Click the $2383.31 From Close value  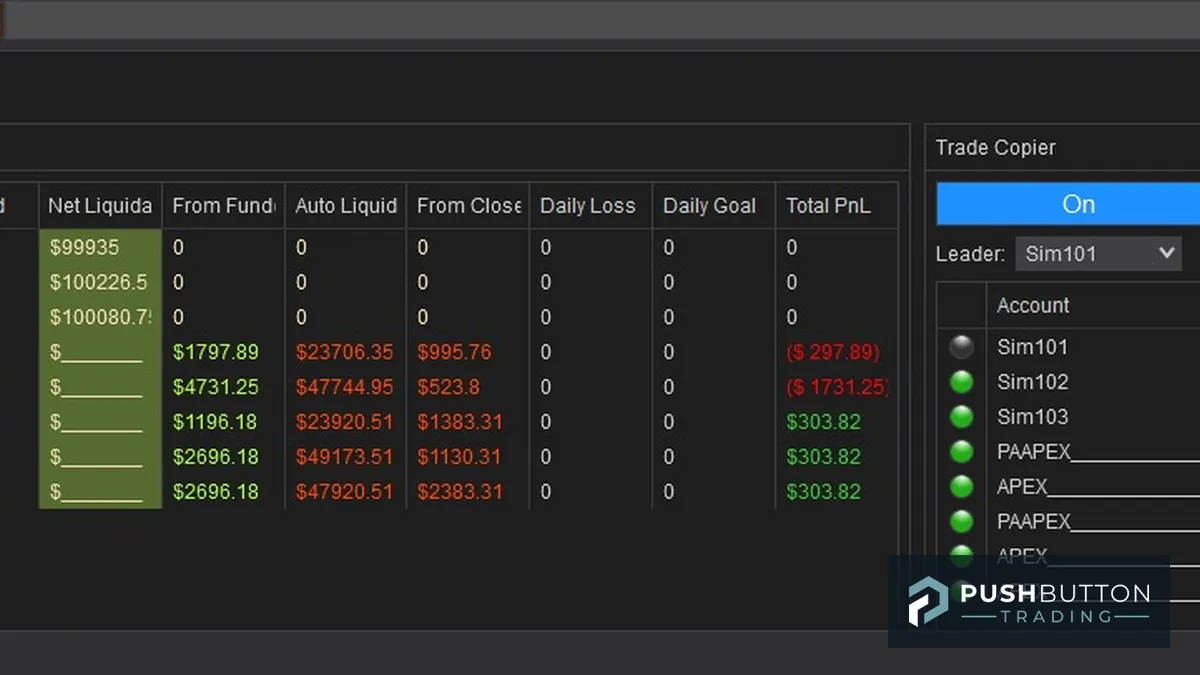pos(460,492)
